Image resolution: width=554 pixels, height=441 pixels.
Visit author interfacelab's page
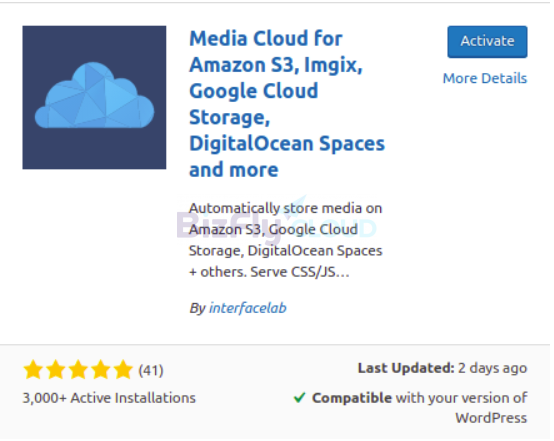click(248, 308)
